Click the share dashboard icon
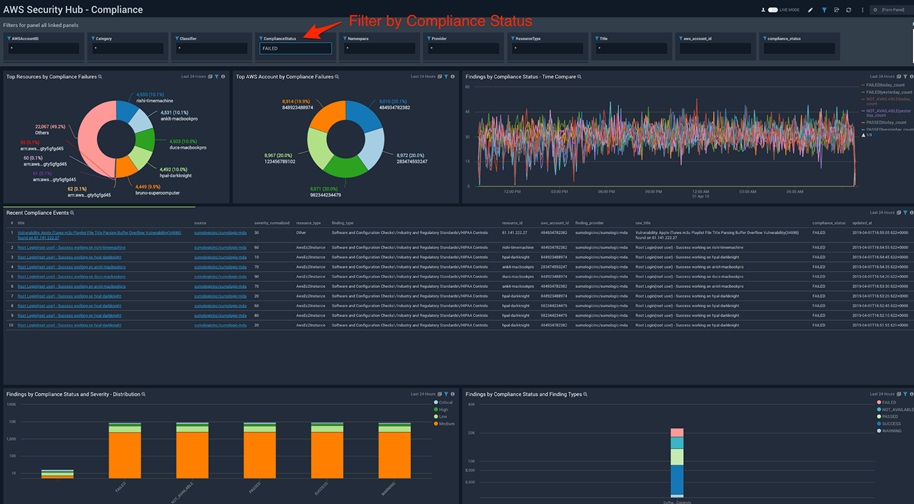 coord(836,10)
